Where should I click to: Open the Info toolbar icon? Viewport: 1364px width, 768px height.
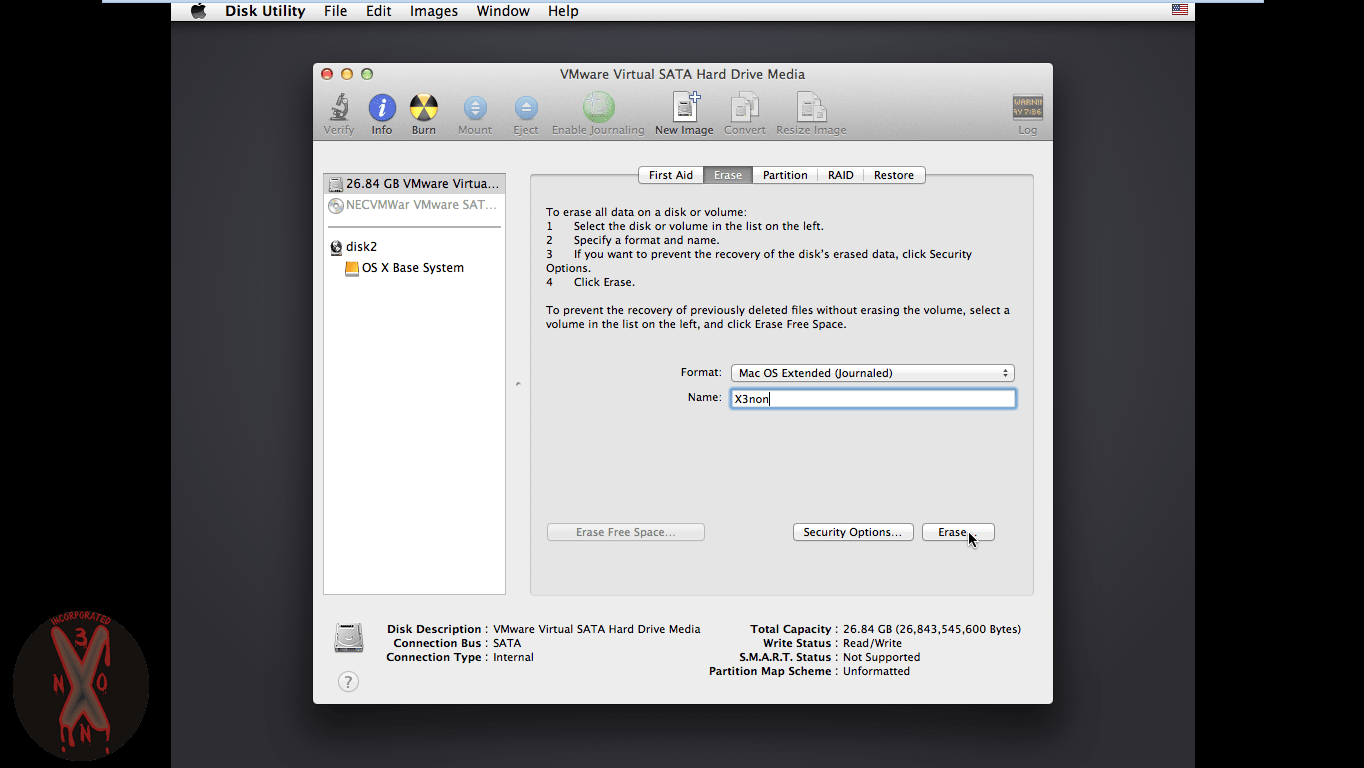pos(382,108)
